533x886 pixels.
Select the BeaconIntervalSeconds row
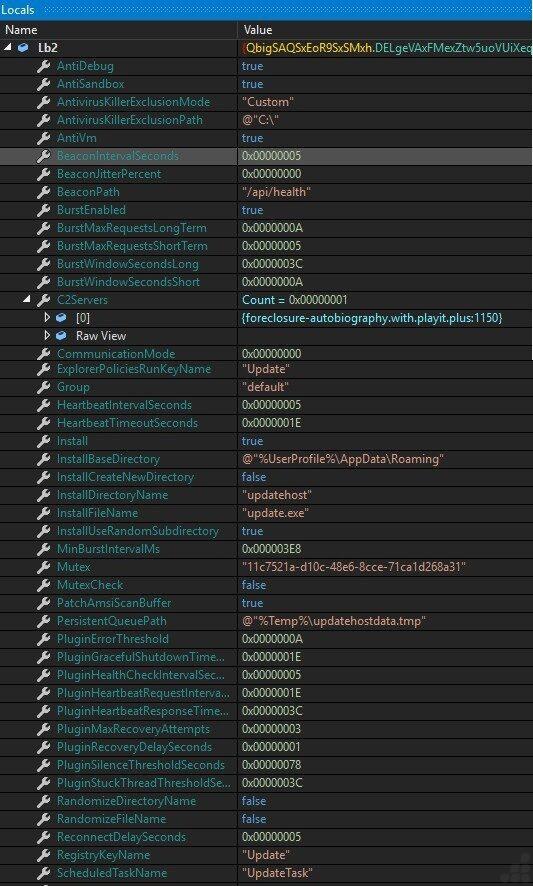point(266,156)
